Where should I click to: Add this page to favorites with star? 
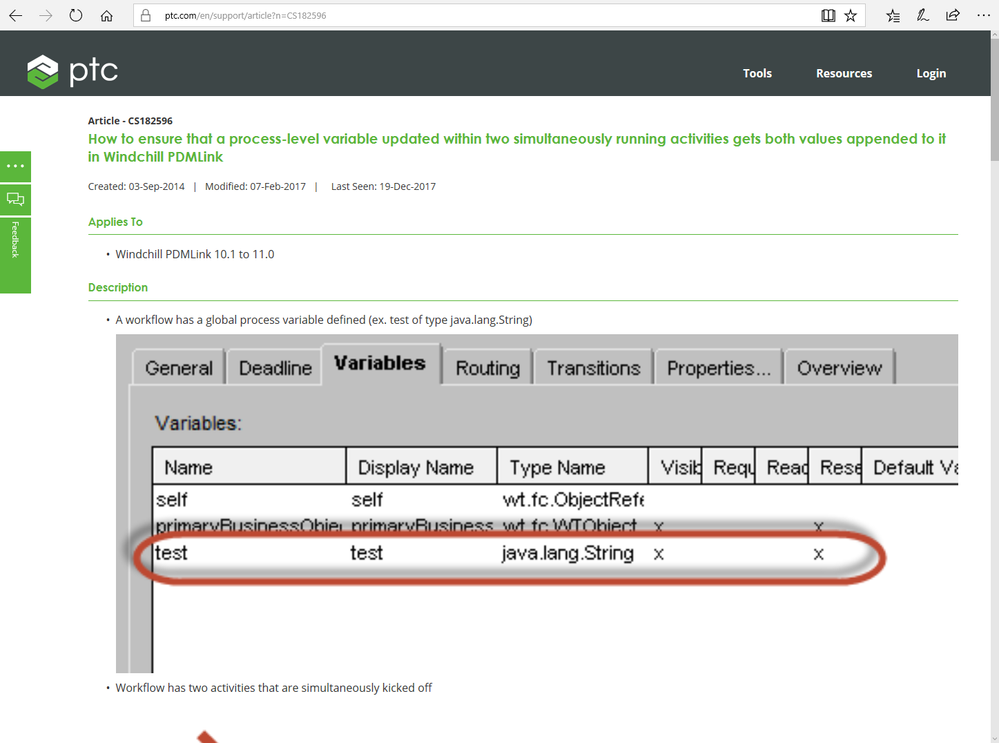click(851, 15)
